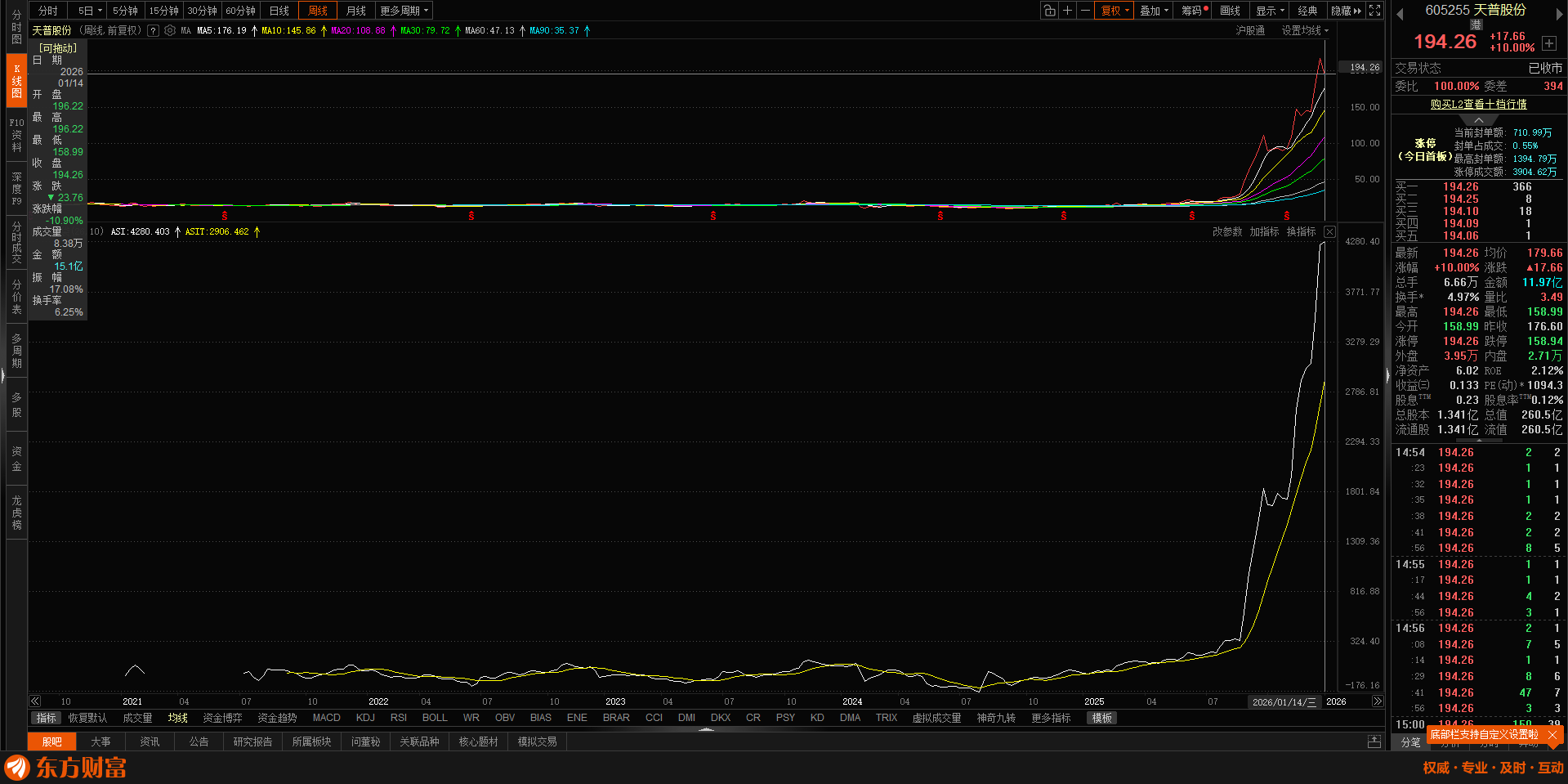Select the K线图 sidebar view

coord(16,81)
